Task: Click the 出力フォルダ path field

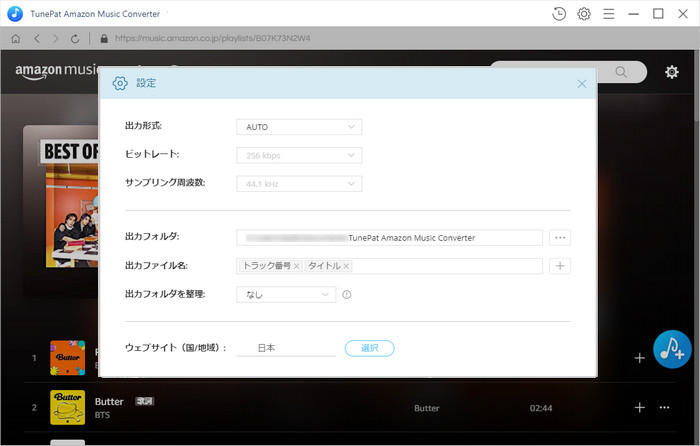Action: [x=389, y=238]
